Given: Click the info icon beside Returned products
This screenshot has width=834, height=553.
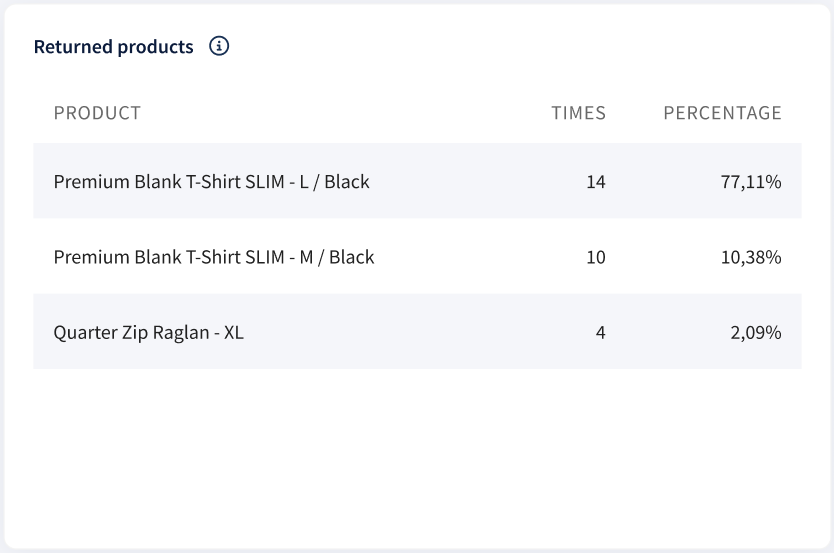Looking at the screenshot, I should [219, 46].
